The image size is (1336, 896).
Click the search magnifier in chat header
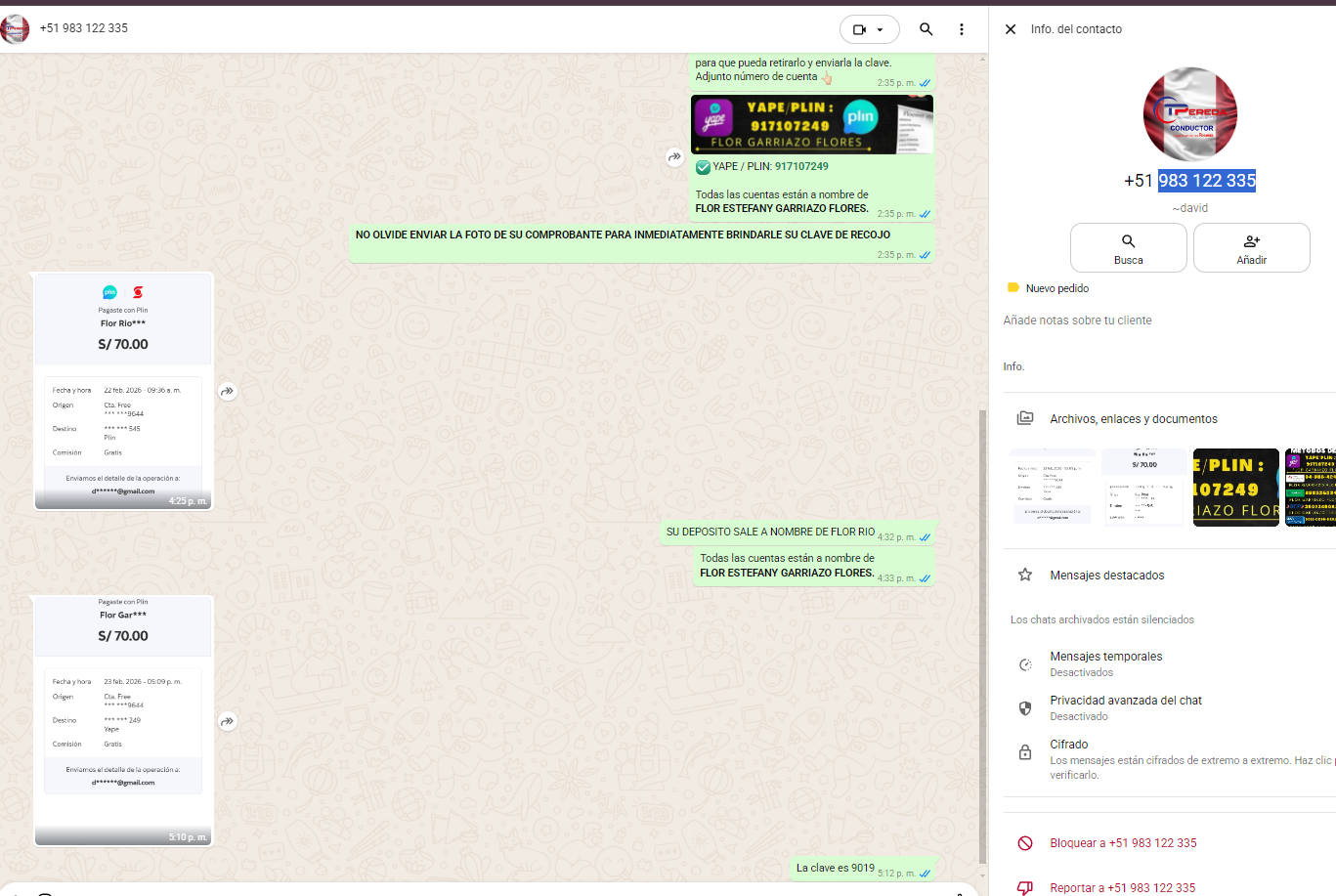click(926, 29)
